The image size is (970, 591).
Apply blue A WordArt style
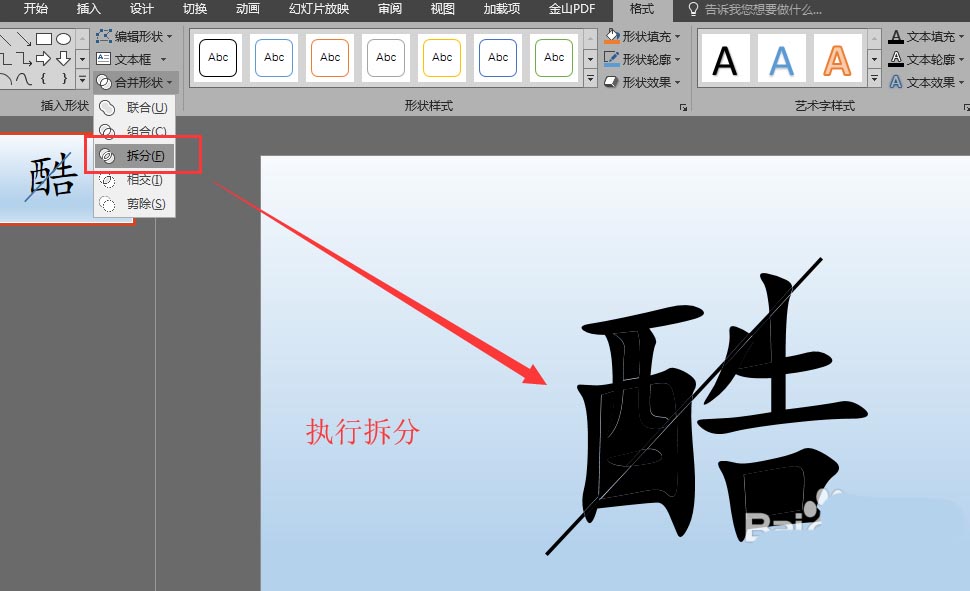pos(781,59)
